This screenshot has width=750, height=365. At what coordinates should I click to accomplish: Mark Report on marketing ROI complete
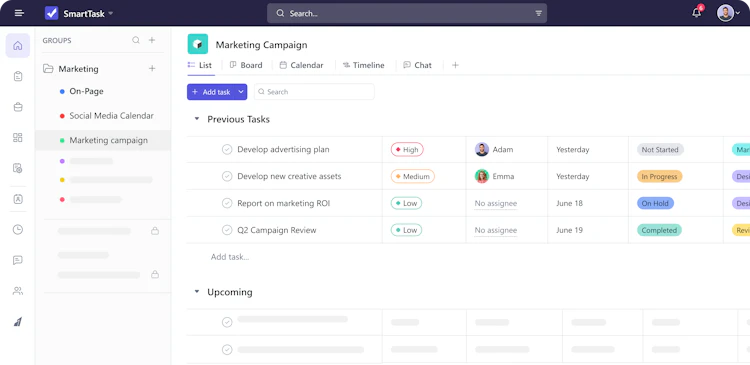[x=227, y=203]
